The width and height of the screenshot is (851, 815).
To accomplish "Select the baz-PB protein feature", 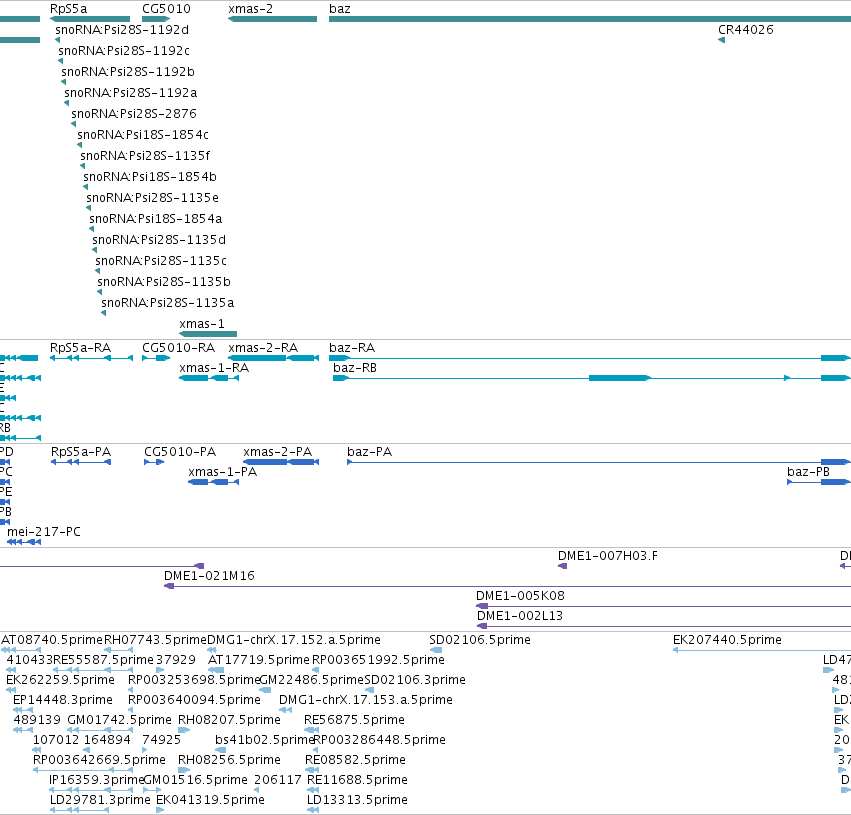I will [819, 482].
